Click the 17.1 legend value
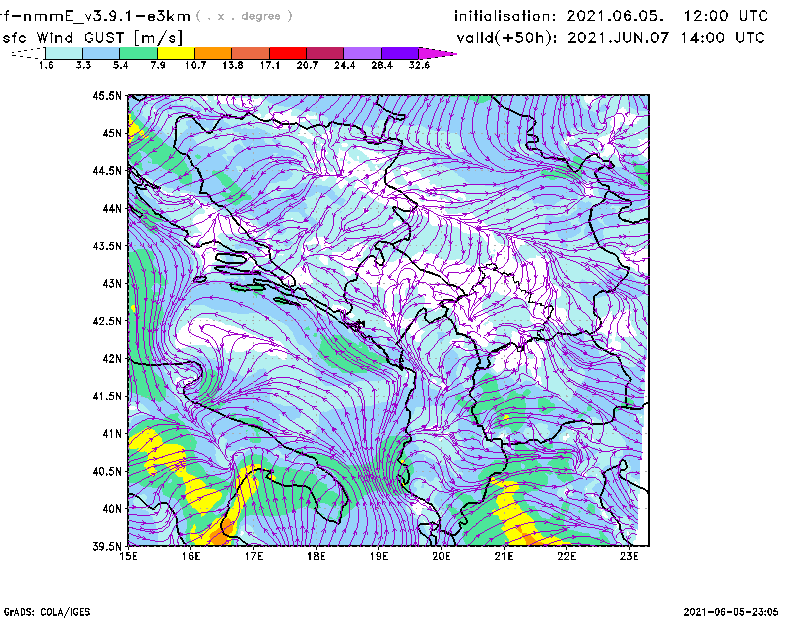The height and width of the screenshot is (618, 800). (x=270, y=65)
